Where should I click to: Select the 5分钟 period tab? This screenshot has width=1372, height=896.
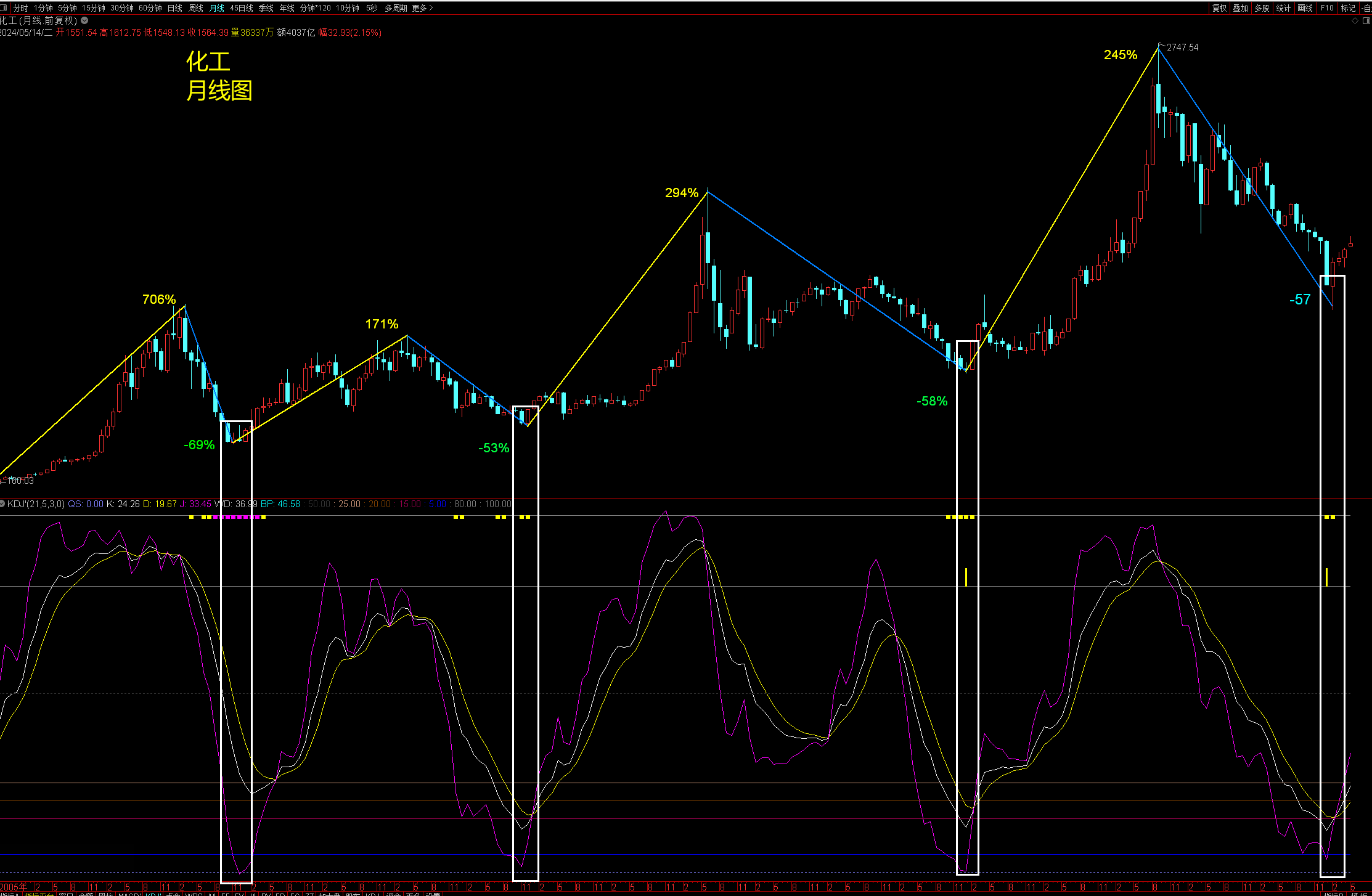67,8
